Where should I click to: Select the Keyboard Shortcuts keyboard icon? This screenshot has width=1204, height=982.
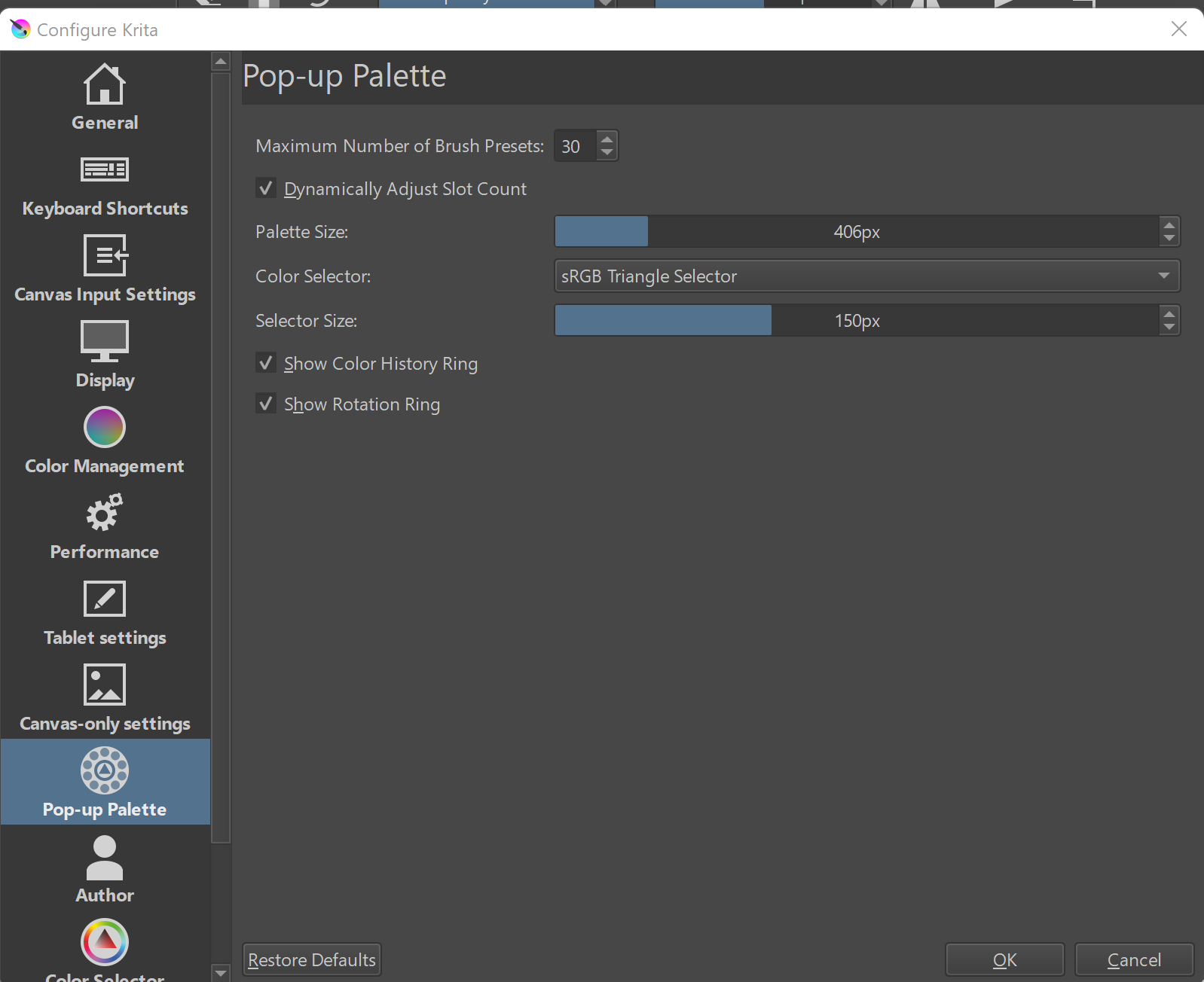(x=105, y=170)
